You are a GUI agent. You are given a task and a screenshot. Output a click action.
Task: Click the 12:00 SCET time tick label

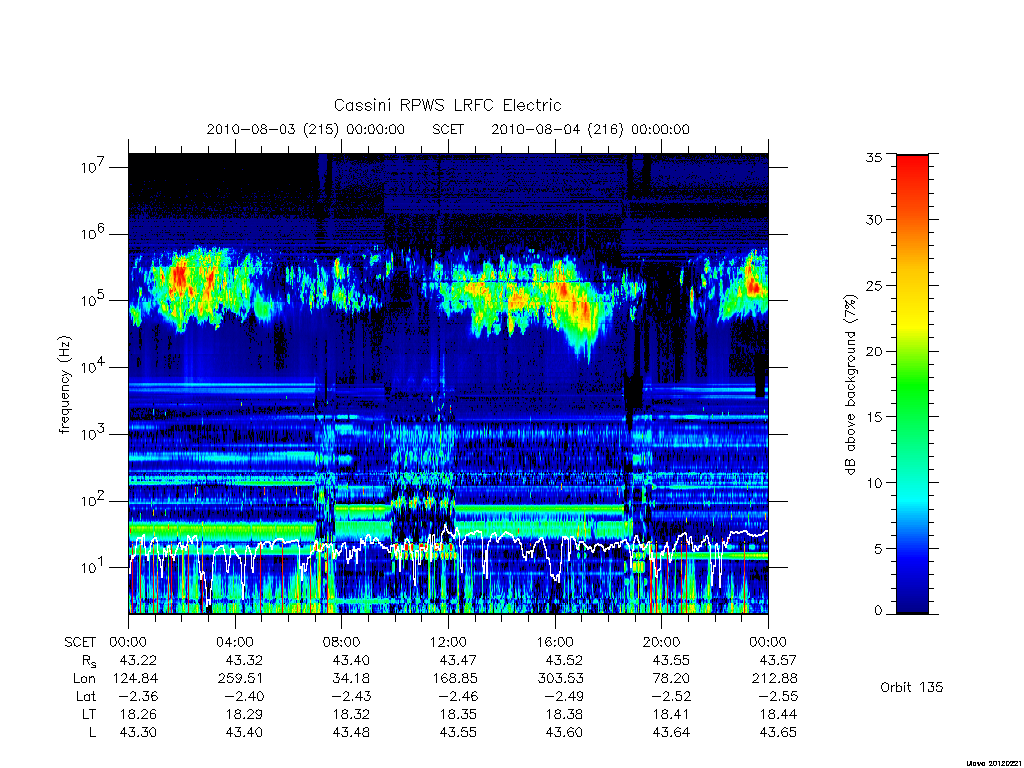[x=448, y=642]
